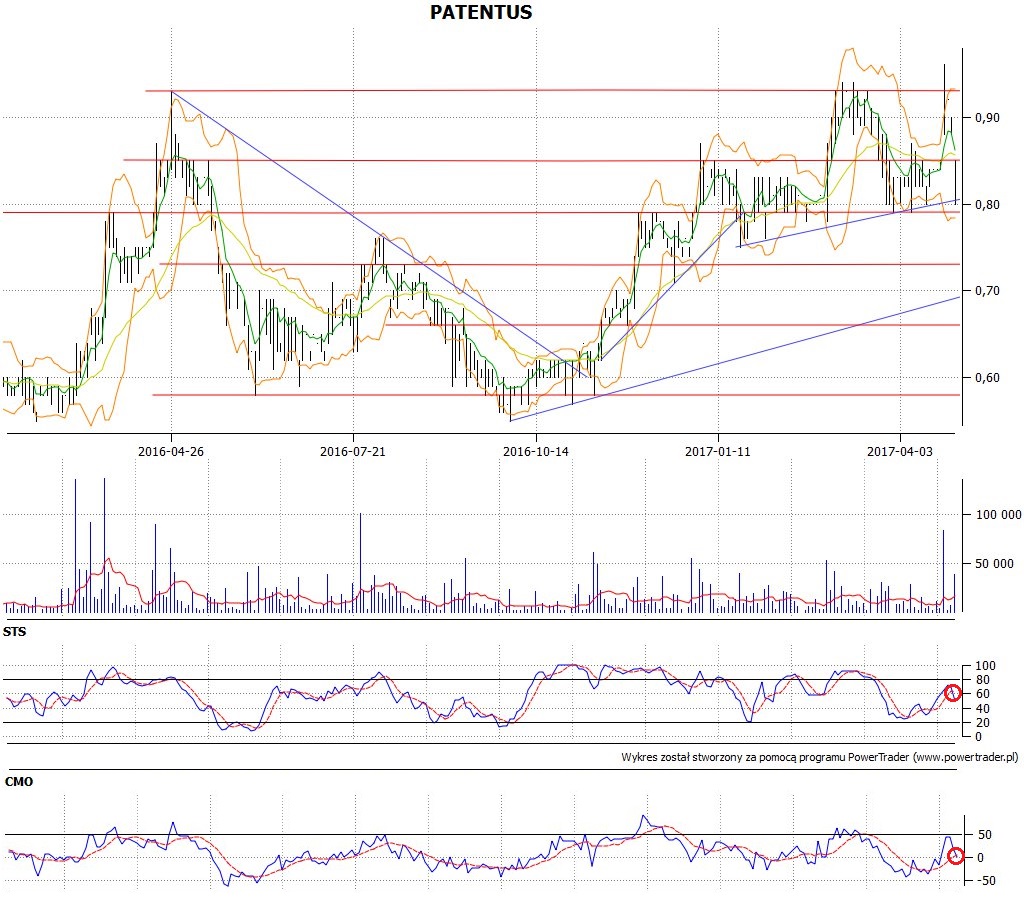Select the 2016-10-14 date label

(x=536, y=451)
